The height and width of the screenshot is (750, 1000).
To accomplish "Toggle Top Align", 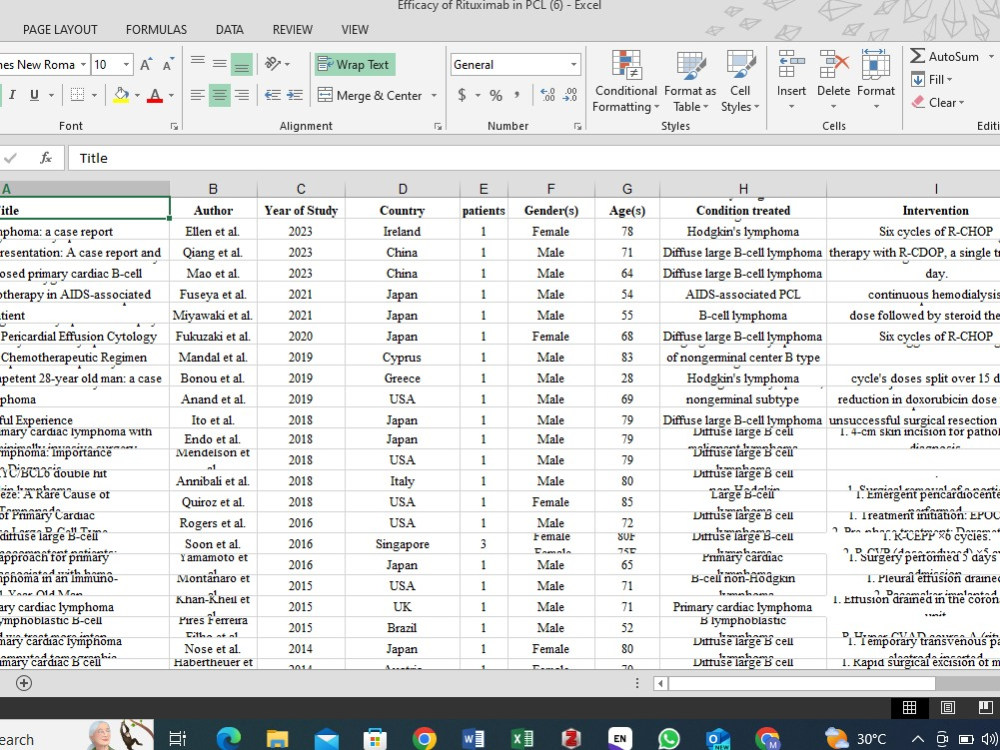I will coord(198,63).
